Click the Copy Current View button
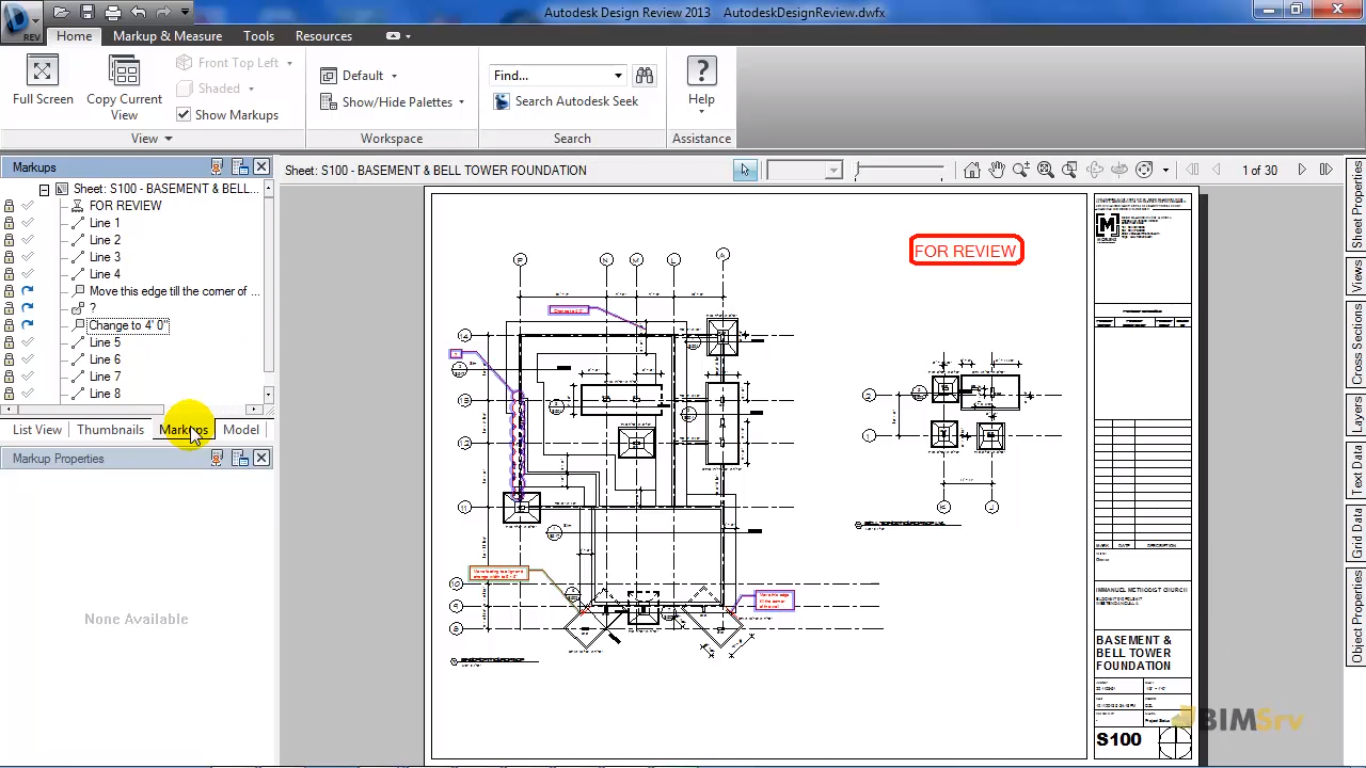The image size is (1366, 768). click(124, 88)
